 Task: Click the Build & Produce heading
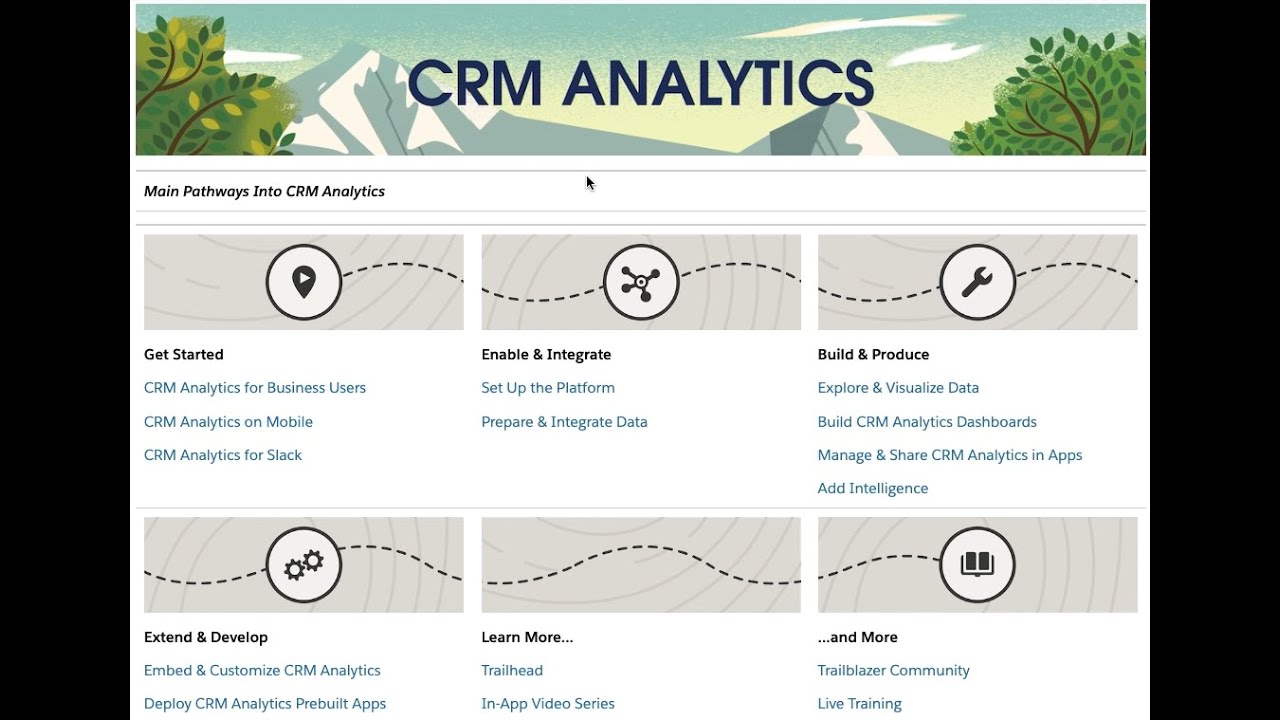pyautogui.click(x=873, y=355)
